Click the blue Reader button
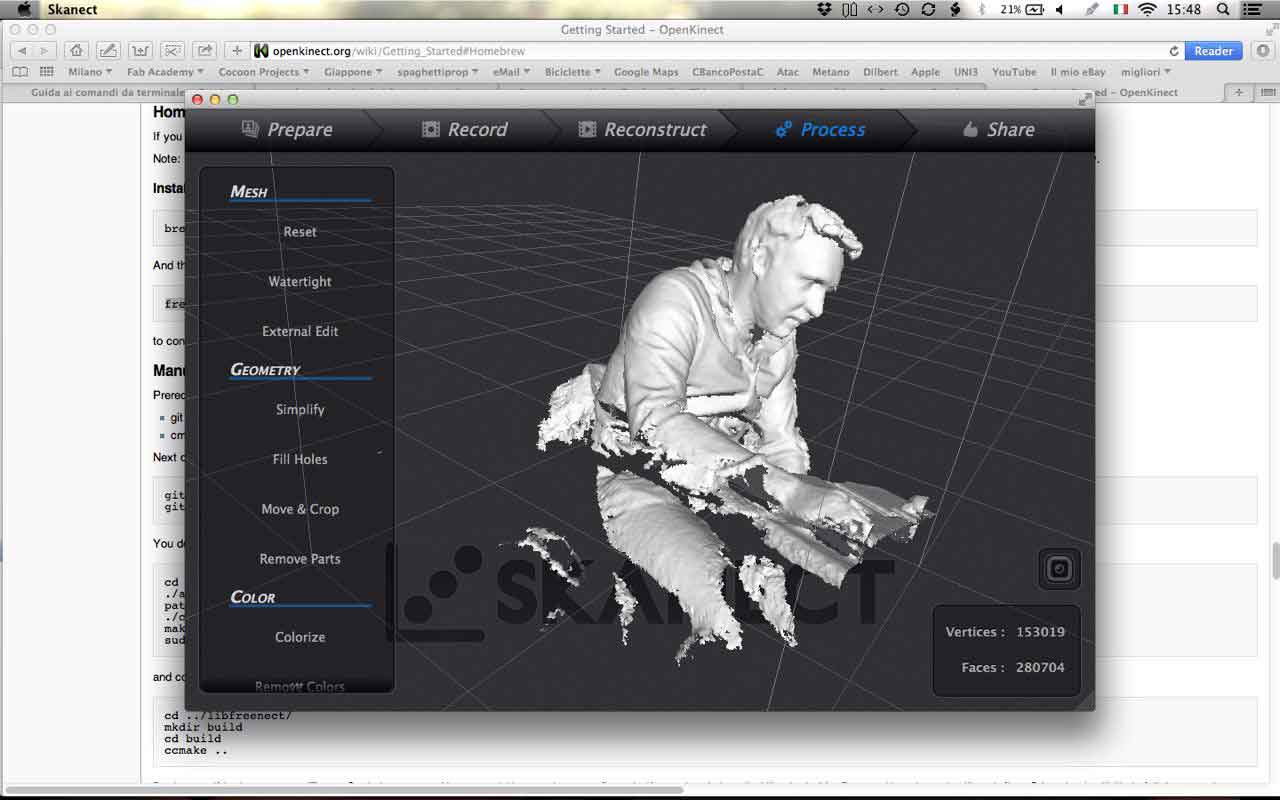 click(1214, 50)
